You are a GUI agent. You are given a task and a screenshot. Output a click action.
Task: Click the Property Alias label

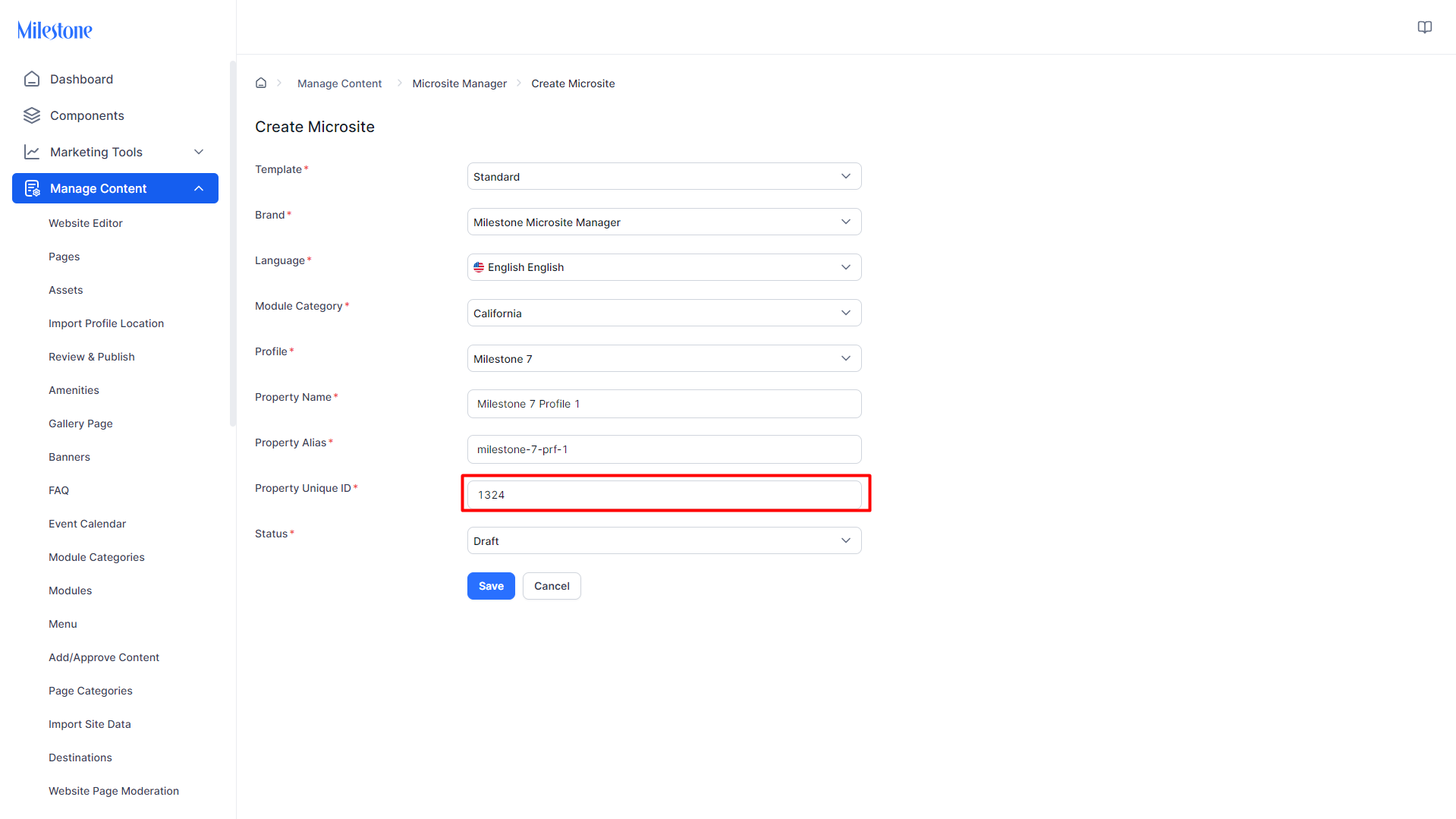coord(291,443)
